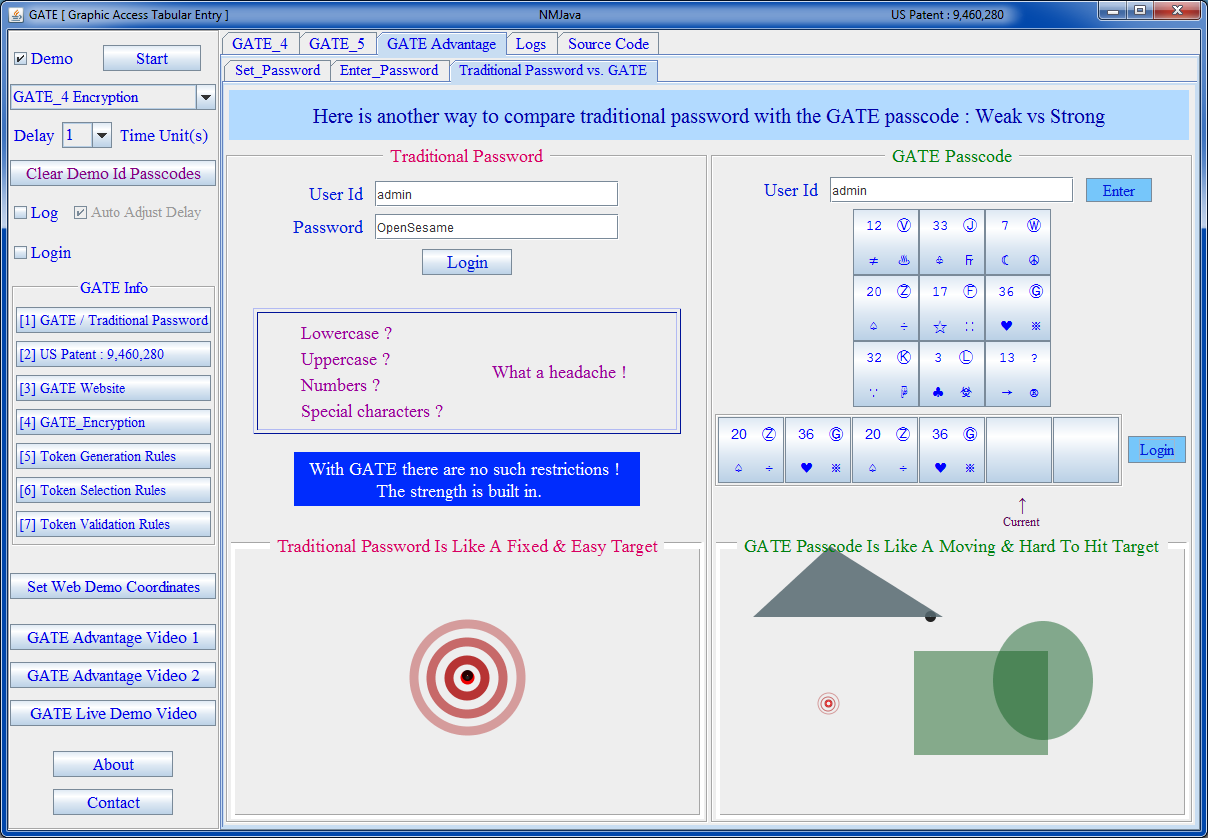
Task: Play GATE Advantage Video 2
Action: coord(113,675)
